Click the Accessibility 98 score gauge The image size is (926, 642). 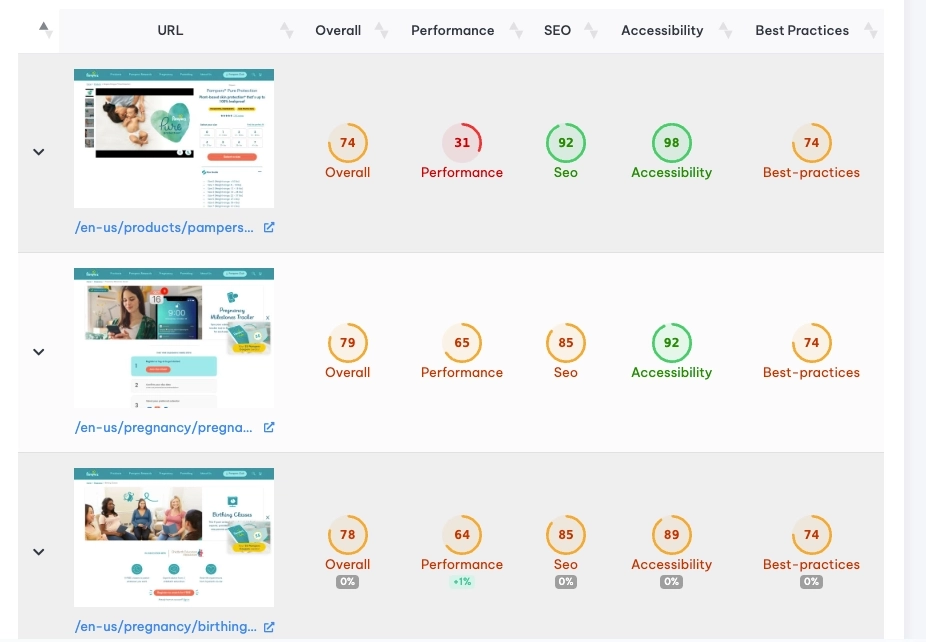coord(671,143)
